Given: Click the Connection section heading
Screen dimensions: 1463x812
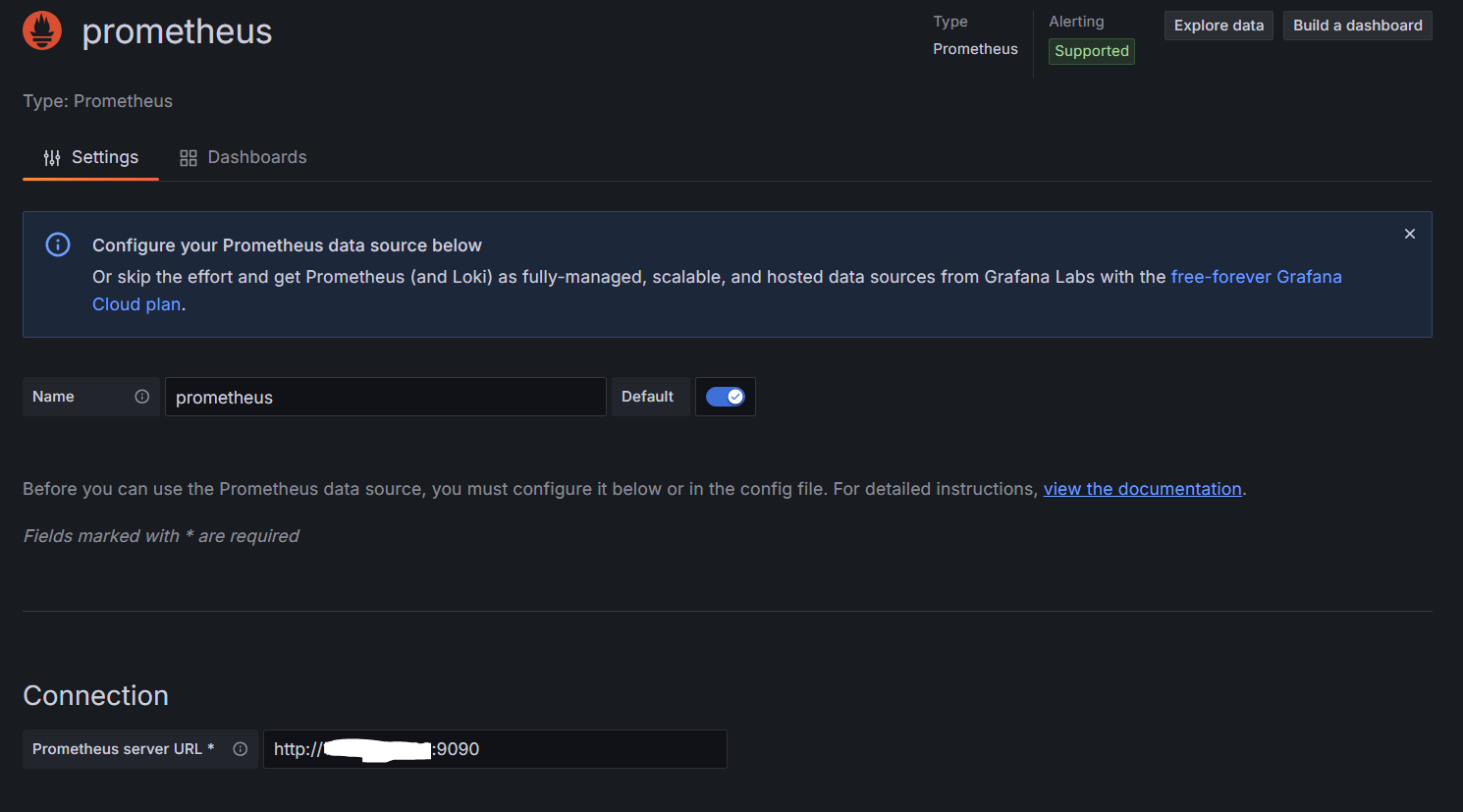Looking at the screenshot, I should coord(96,696).
